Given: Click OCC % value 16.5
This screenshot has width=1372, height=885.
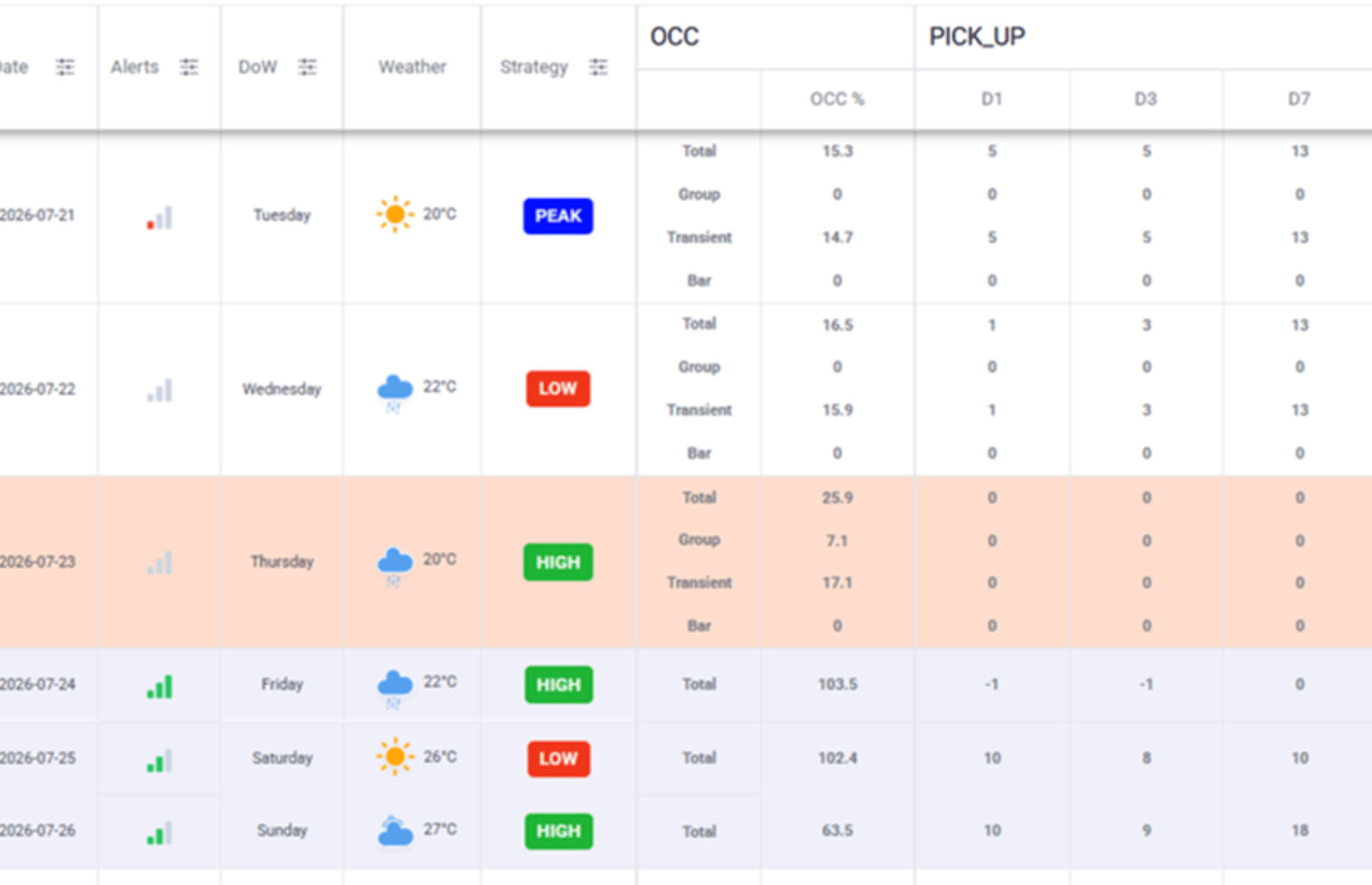Looking at the screenshot, I should 838,325.
